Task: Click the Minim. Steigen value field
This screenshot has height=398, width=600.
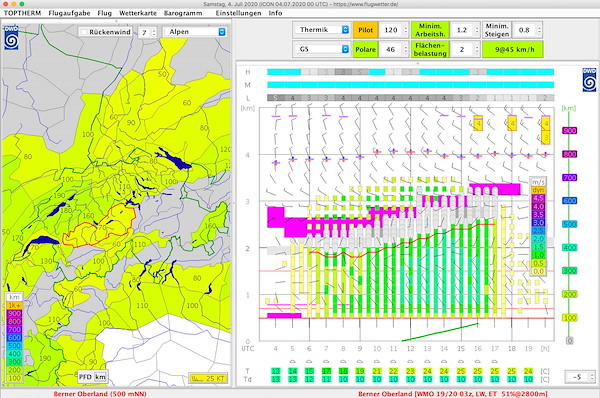Action: click(x=527, y=30)
